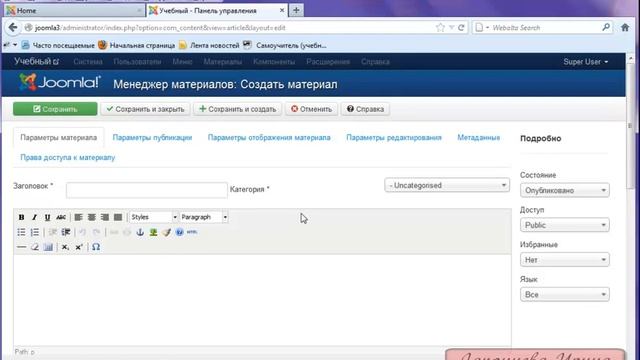Open the Пользователи menu
This screenshot has width=640, height=360.
(137, 62)
